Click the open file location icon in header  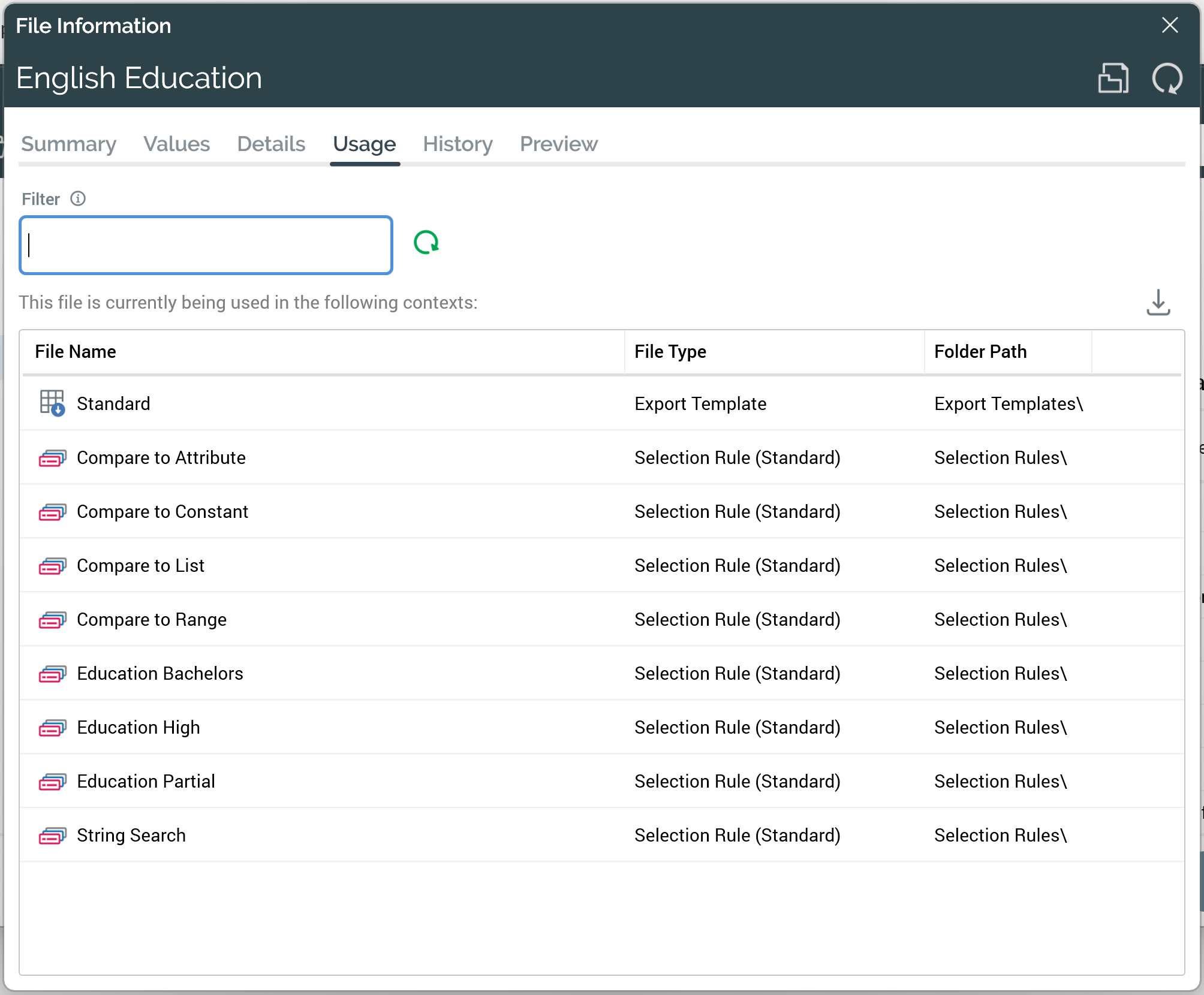(1113, 79)
